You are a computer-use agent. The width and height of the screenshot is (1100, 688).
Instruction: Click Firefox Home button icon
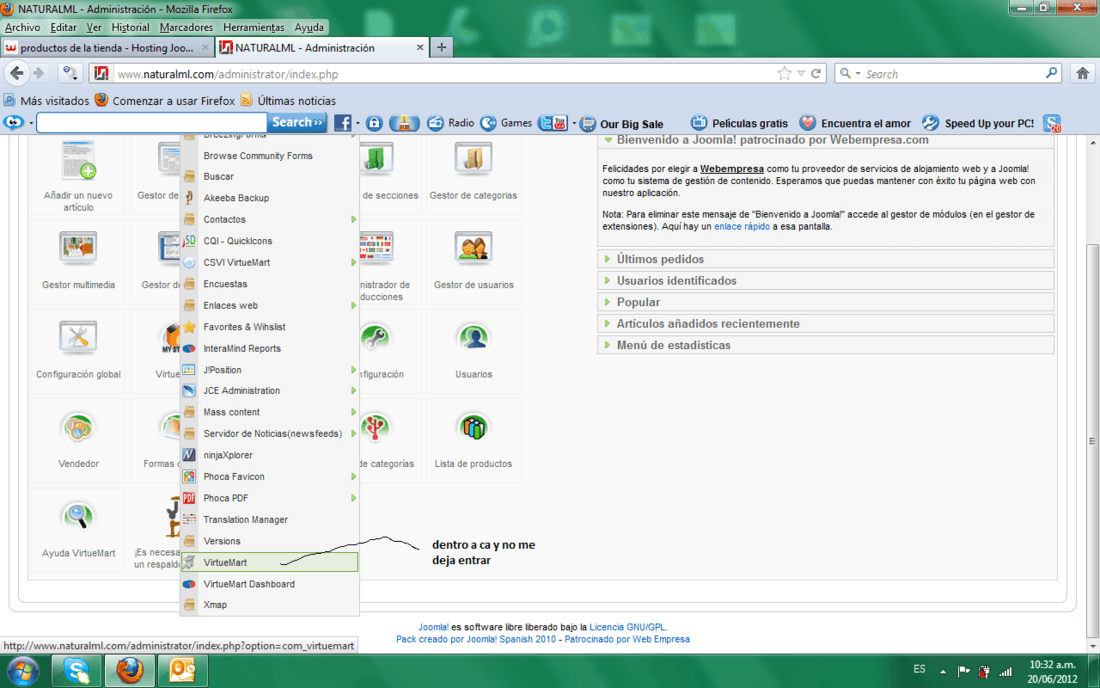(1082, 74)
